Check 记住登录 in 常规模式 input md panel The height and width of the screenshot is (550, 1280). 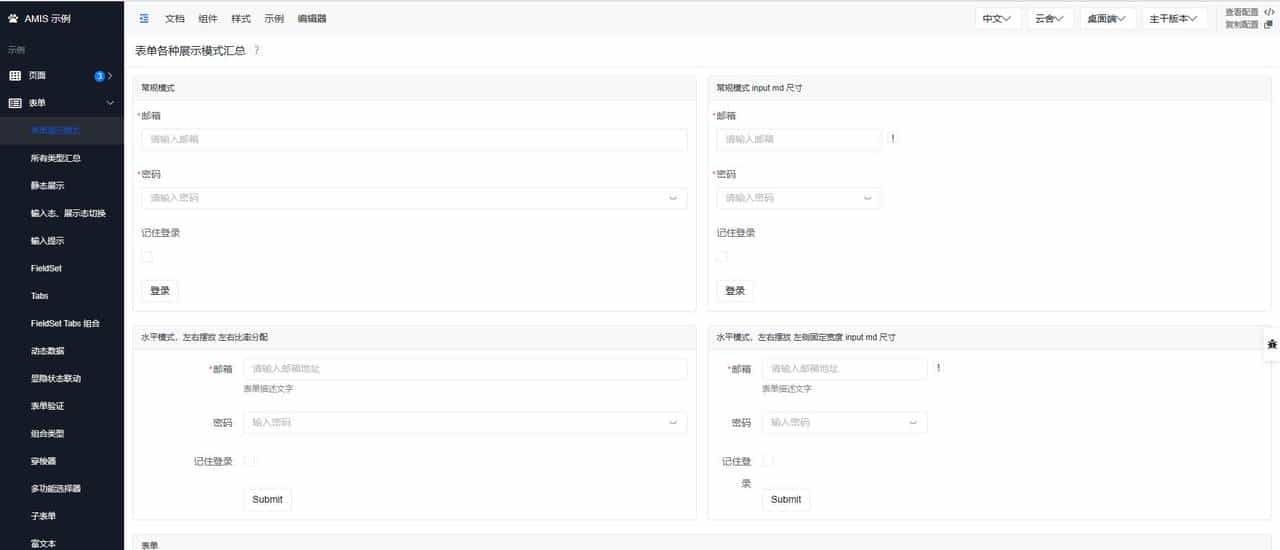tap(722, 257)
